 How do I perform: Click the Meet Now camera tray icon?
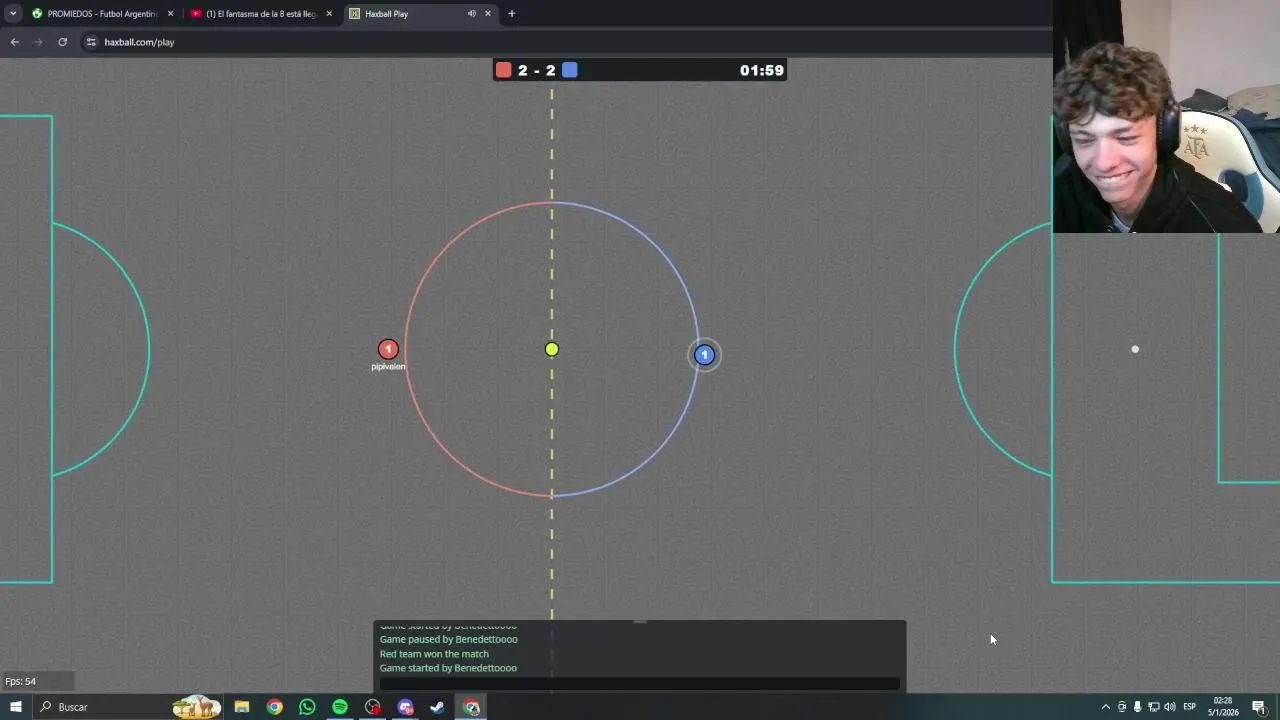(x=1121, y=707)
